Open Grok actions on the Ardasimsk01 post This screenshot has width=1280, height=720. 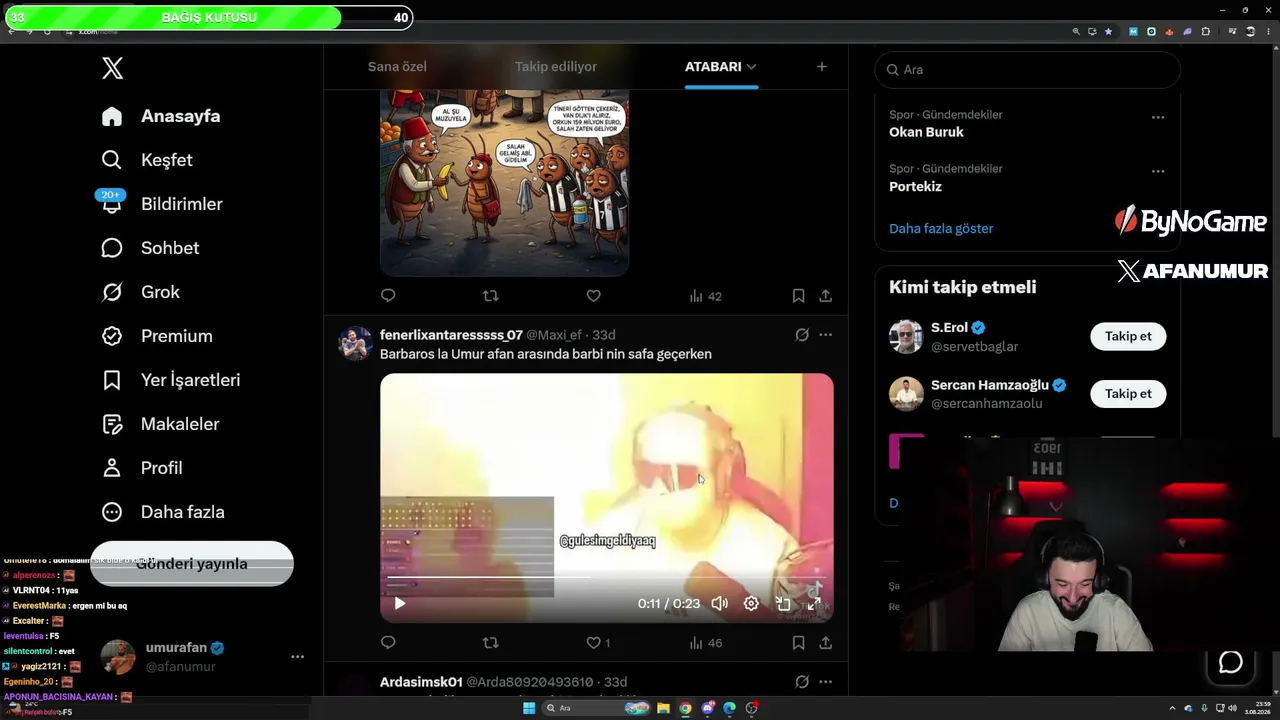[802, 682]
